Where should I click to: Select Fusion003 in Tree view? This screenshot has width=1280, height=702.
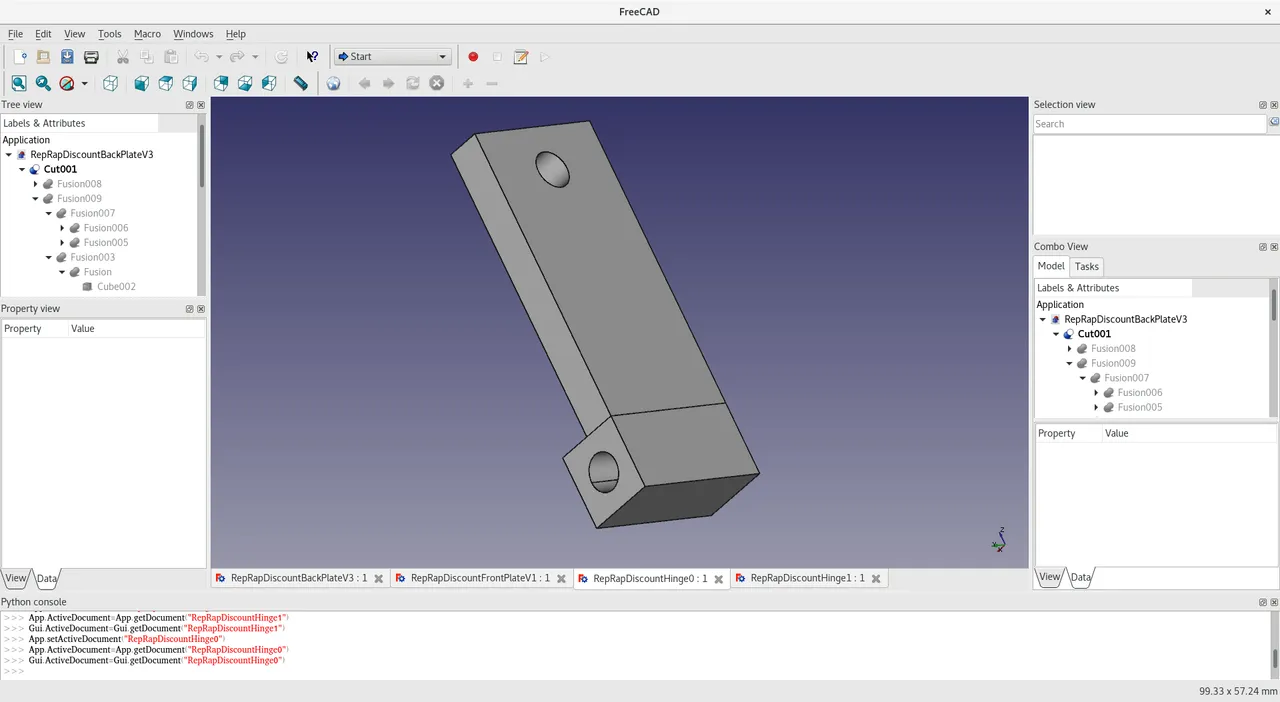(x=92, y=257)
